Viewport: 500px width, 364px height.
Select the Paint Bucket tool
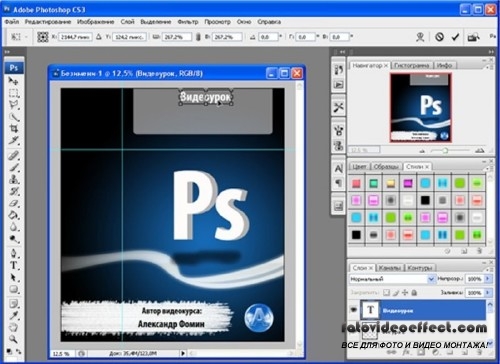[x=13, y=215]
